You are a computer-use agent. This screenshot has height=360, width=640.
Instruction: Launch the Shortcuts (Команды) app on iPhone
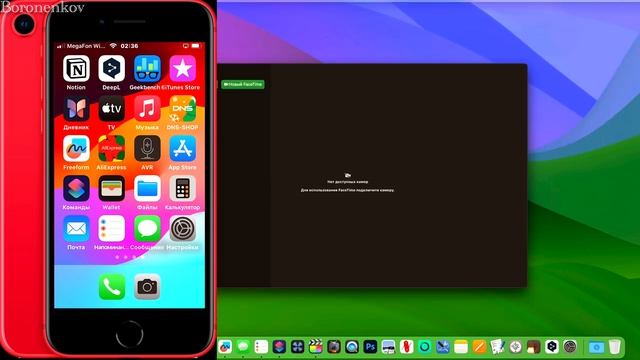tap(76, 189)
